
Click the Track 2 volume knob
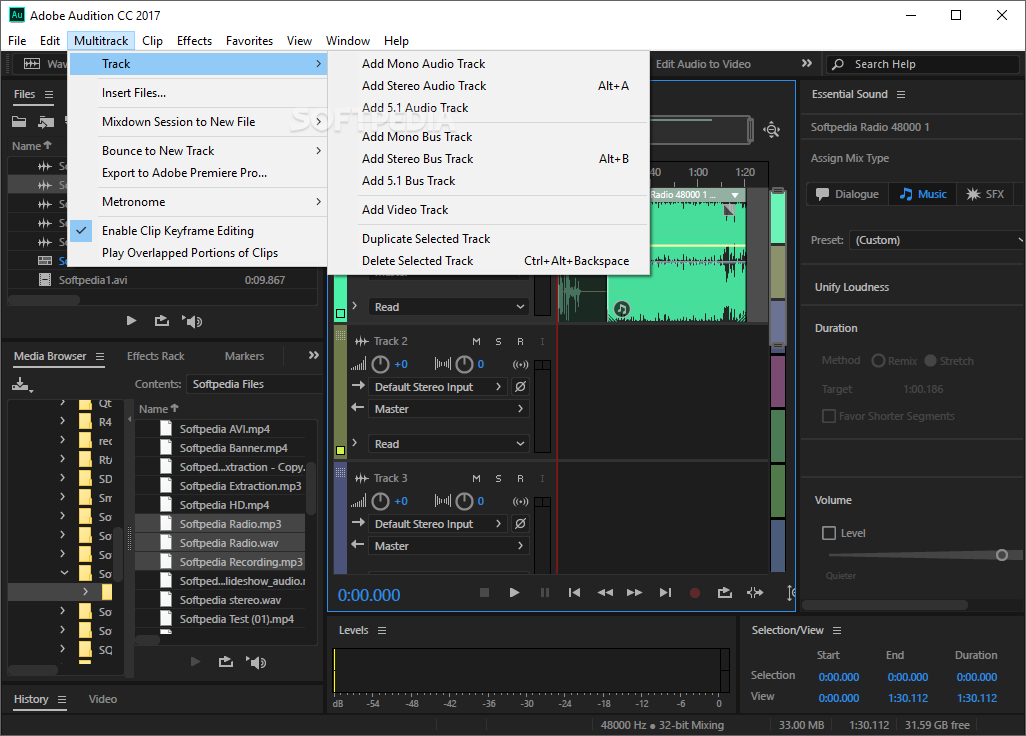tap(380, 364)
